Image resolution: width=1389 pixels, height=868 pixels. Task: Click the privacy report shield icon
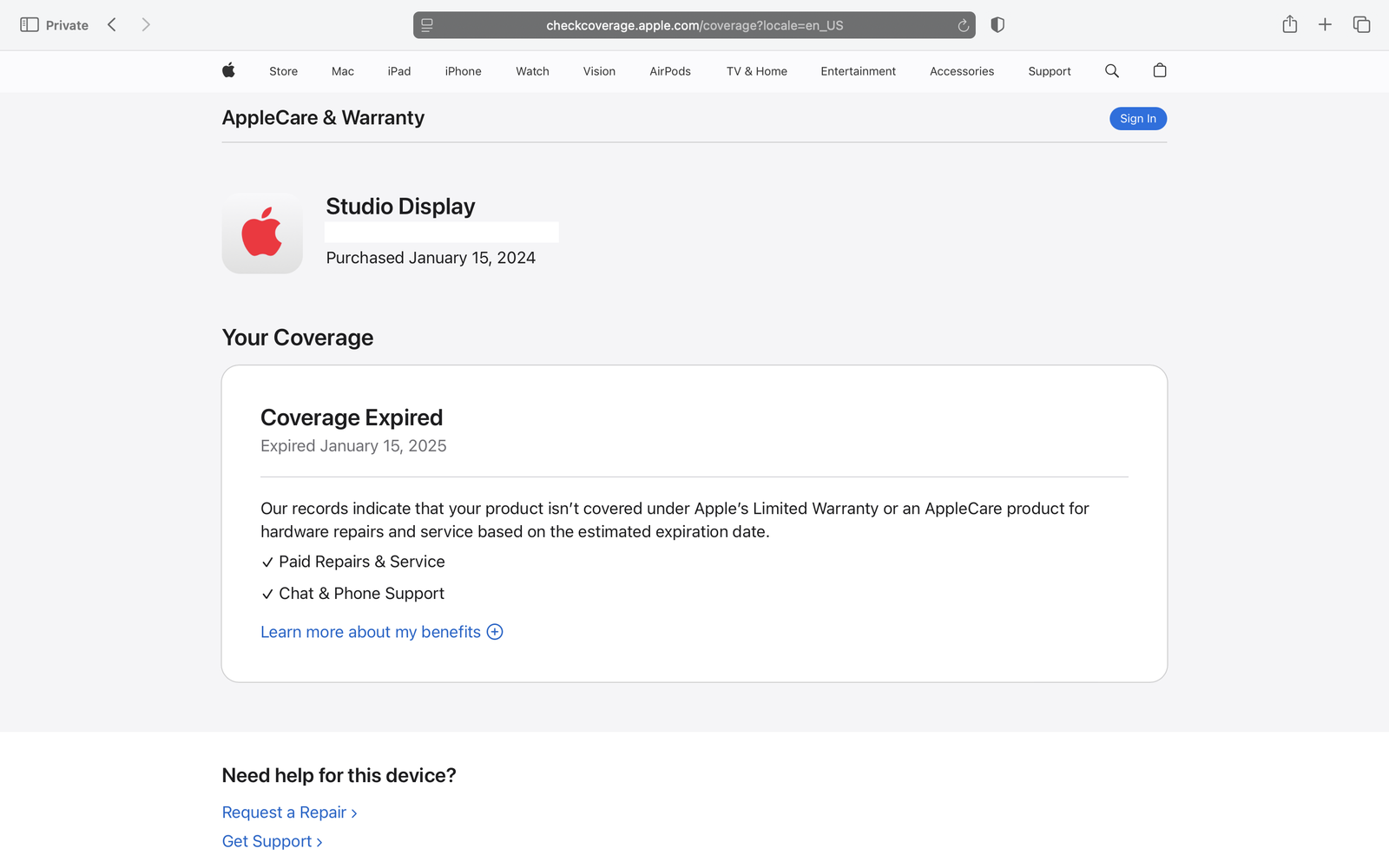(x=997, y=25)
